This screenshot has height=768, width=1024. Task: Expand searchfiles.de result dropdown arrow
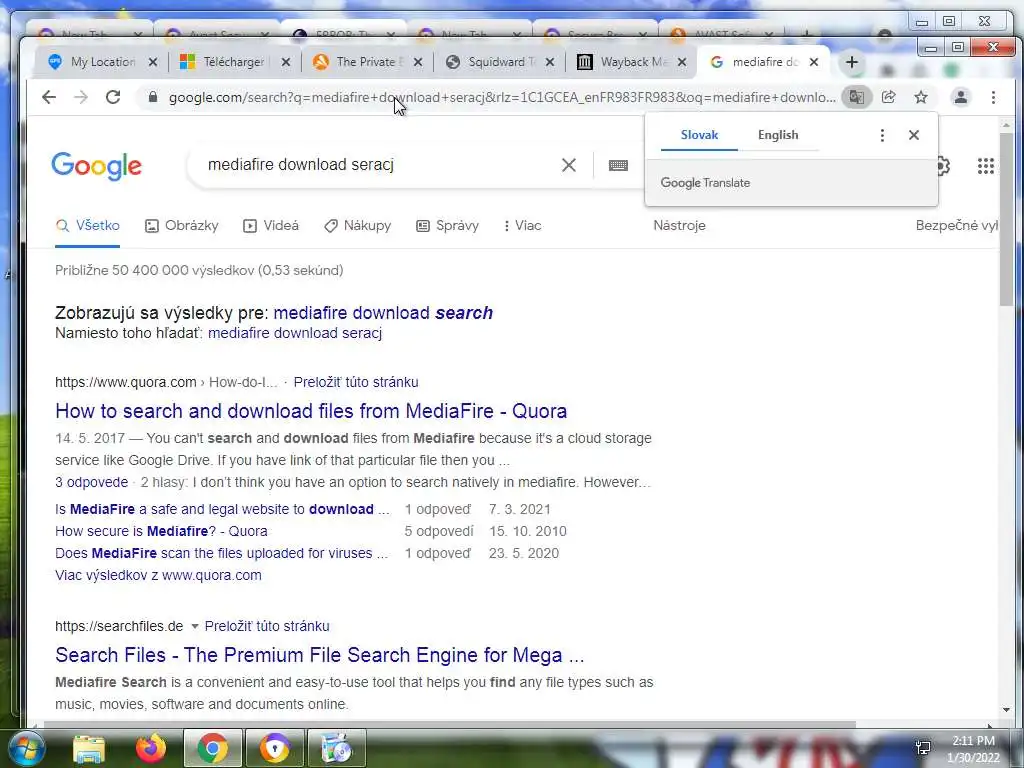tap(195, 626)
